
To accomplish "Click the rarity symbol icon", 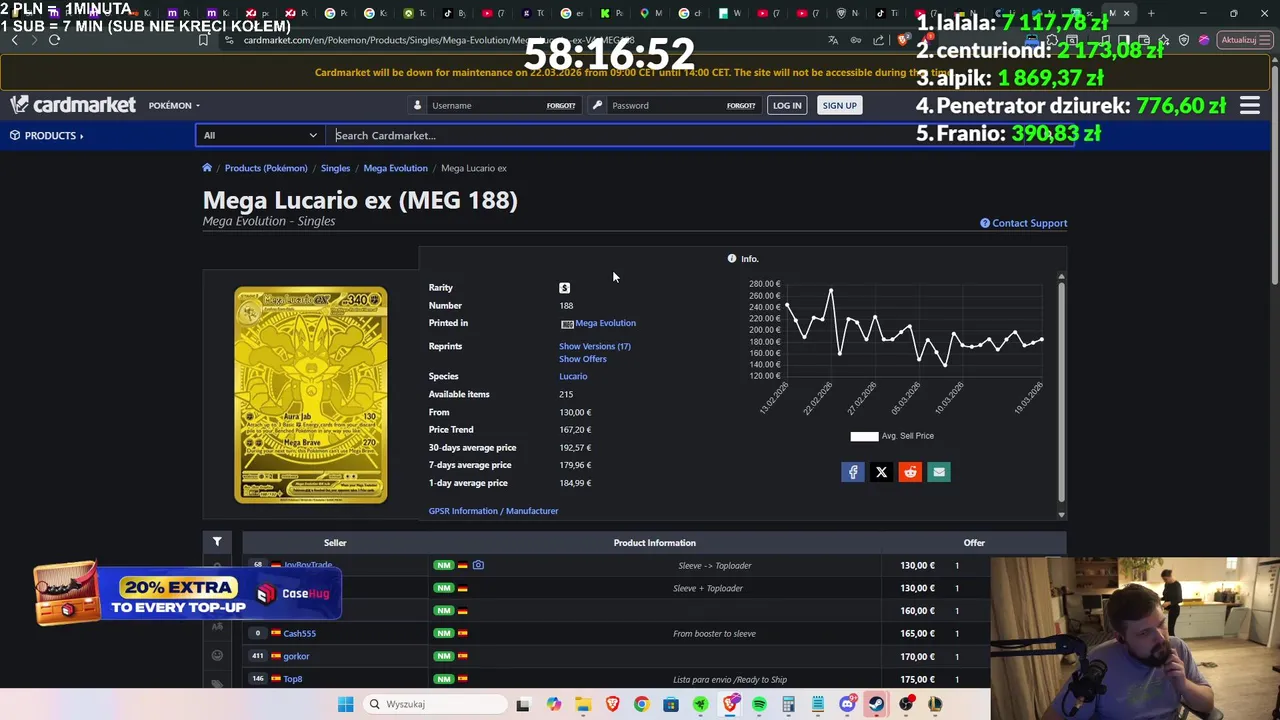I will click(564, 288).
